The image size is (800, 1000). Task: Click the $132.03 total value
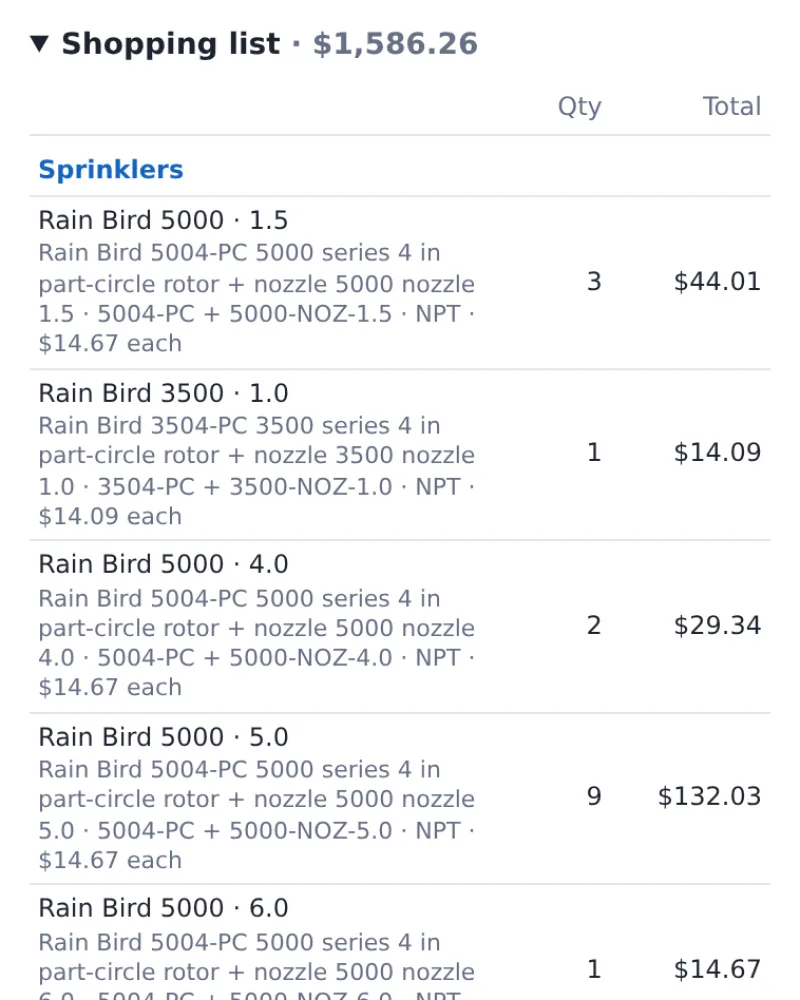[709, 796]
